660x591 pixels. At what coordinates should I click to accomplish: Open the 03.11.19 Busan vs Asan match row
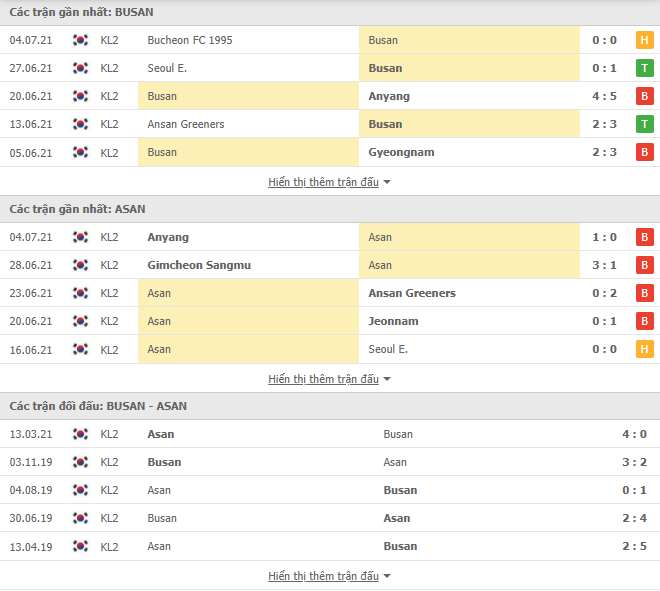click(x=330, y=462)
